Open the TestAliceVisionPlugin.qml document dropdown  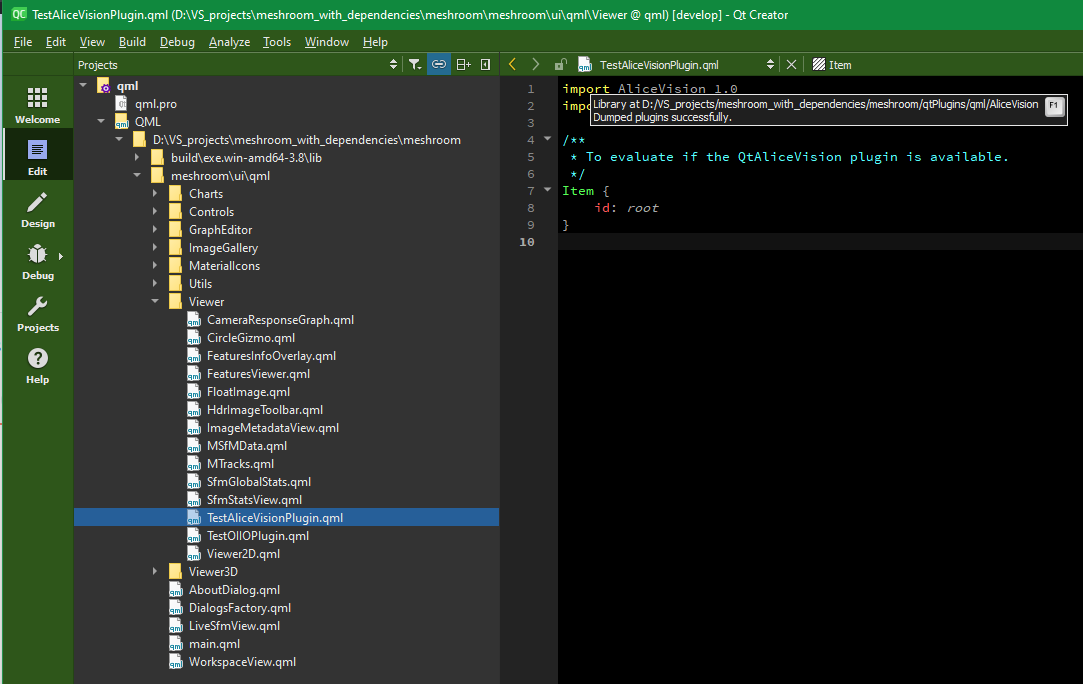770,63
